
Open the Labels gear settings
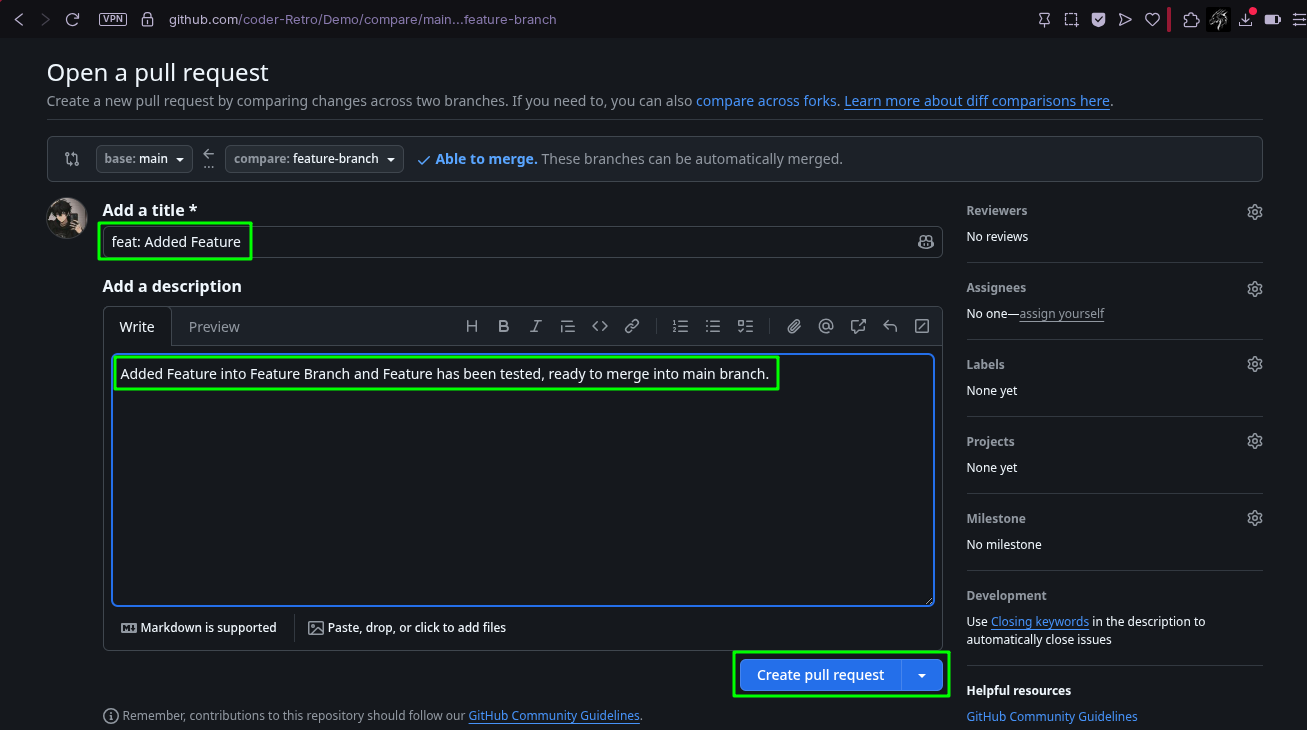click(1255, 365)
